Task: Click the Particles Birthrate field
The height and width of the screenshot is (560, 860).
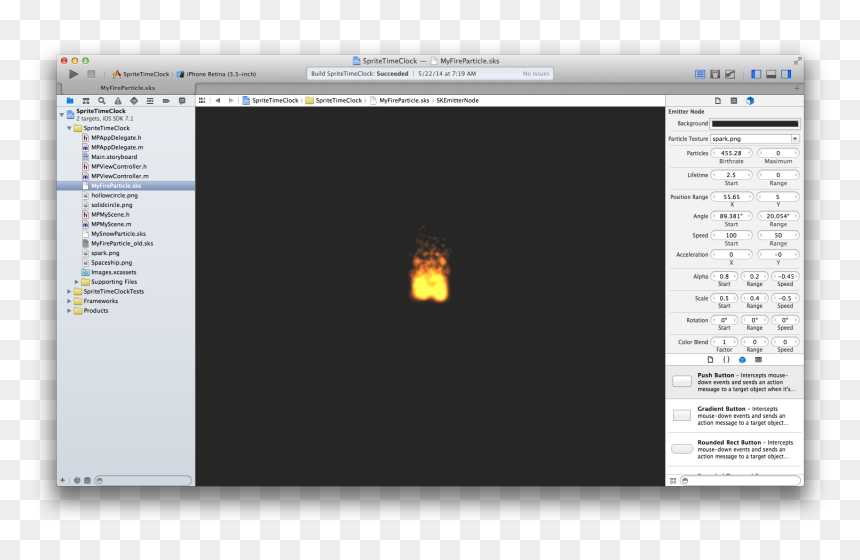Action: coord(731,153)
